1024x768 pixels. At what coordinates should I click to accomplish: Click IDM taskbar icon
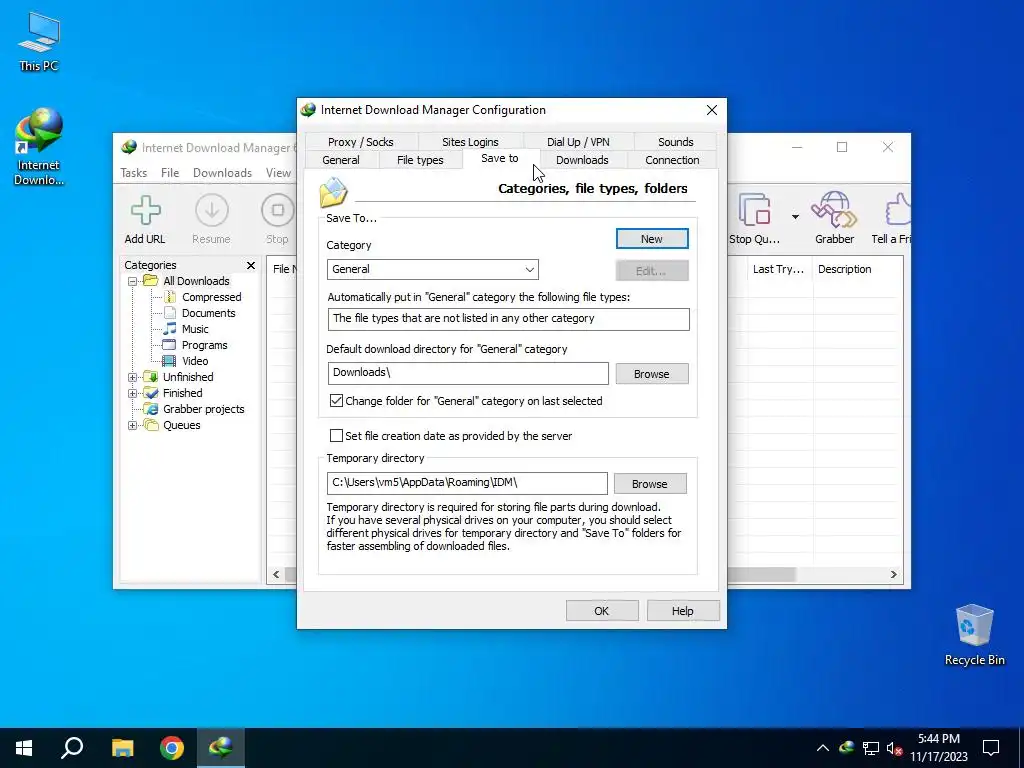click(x=221, y=748)
